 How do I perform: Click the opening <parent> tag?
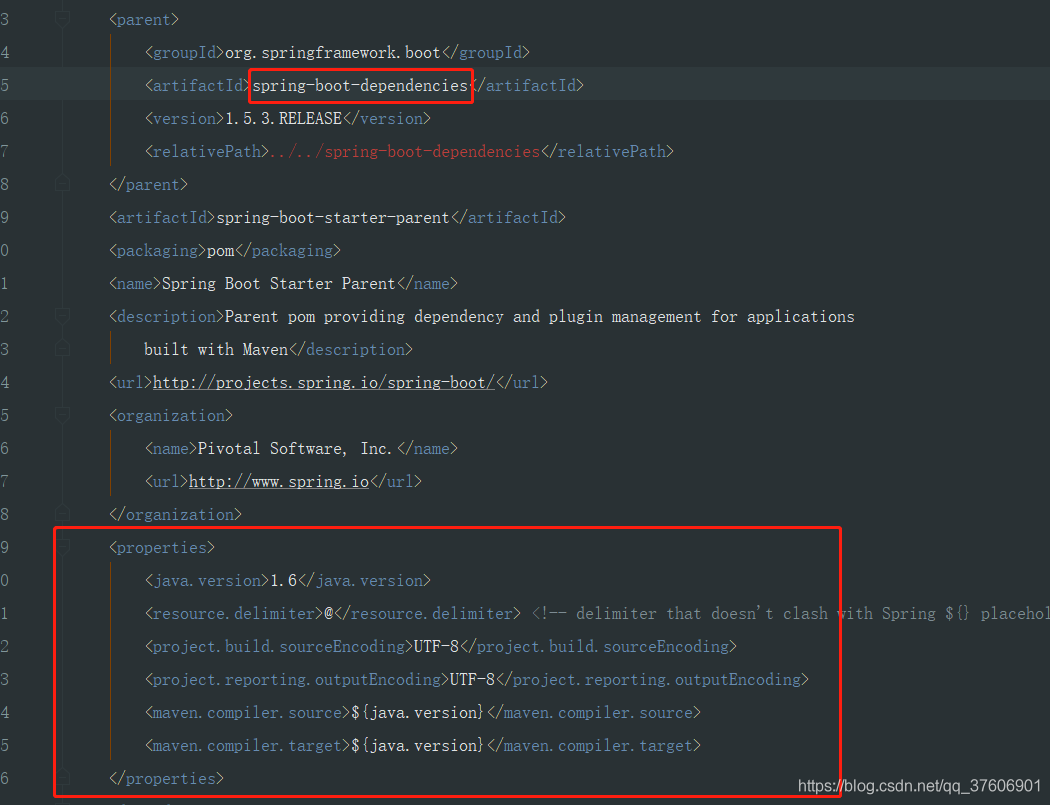143,19
